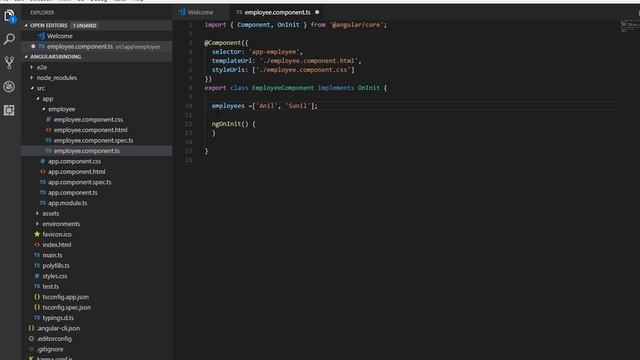Open typings.d.ts file
Screen dimensions: 640x360
(x=97, y=318)
